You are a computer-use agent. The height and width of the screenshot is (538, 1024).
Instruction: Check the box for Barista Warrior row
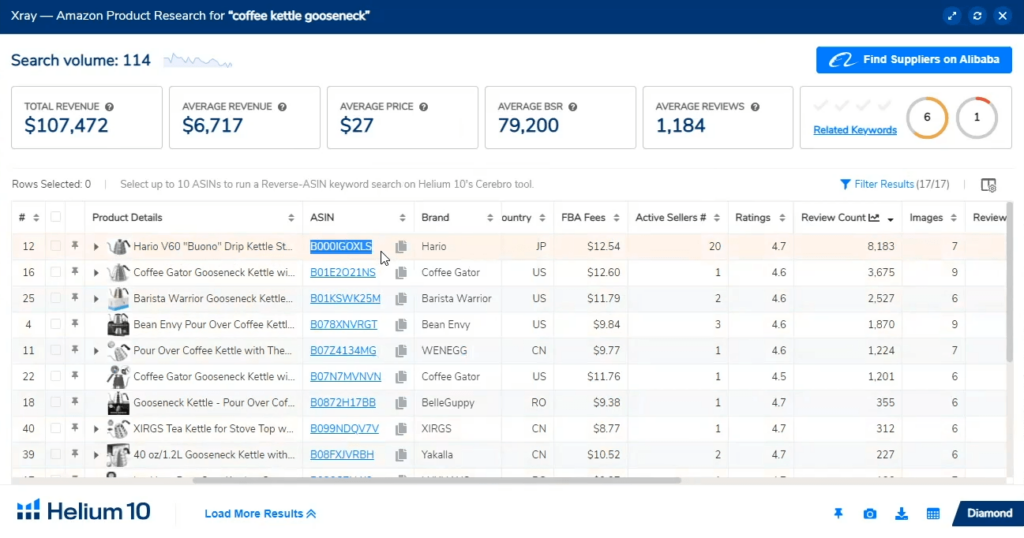pyautogui.click(x=56, y=298)
